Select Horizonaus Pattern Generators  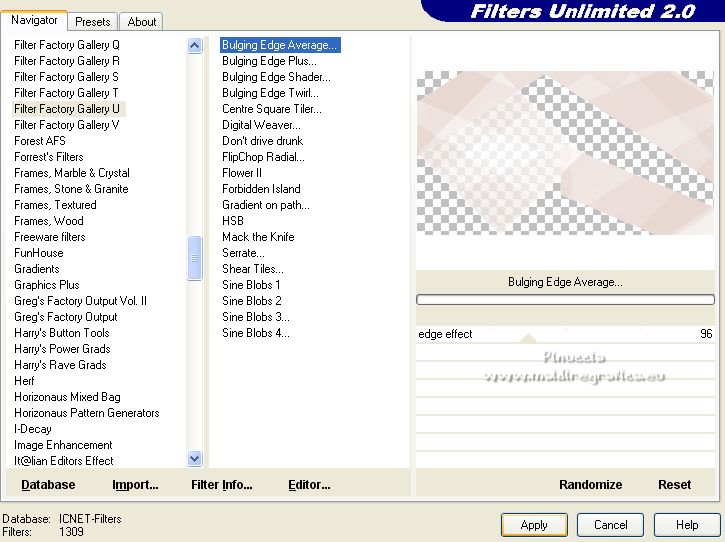tap(86, 413)
